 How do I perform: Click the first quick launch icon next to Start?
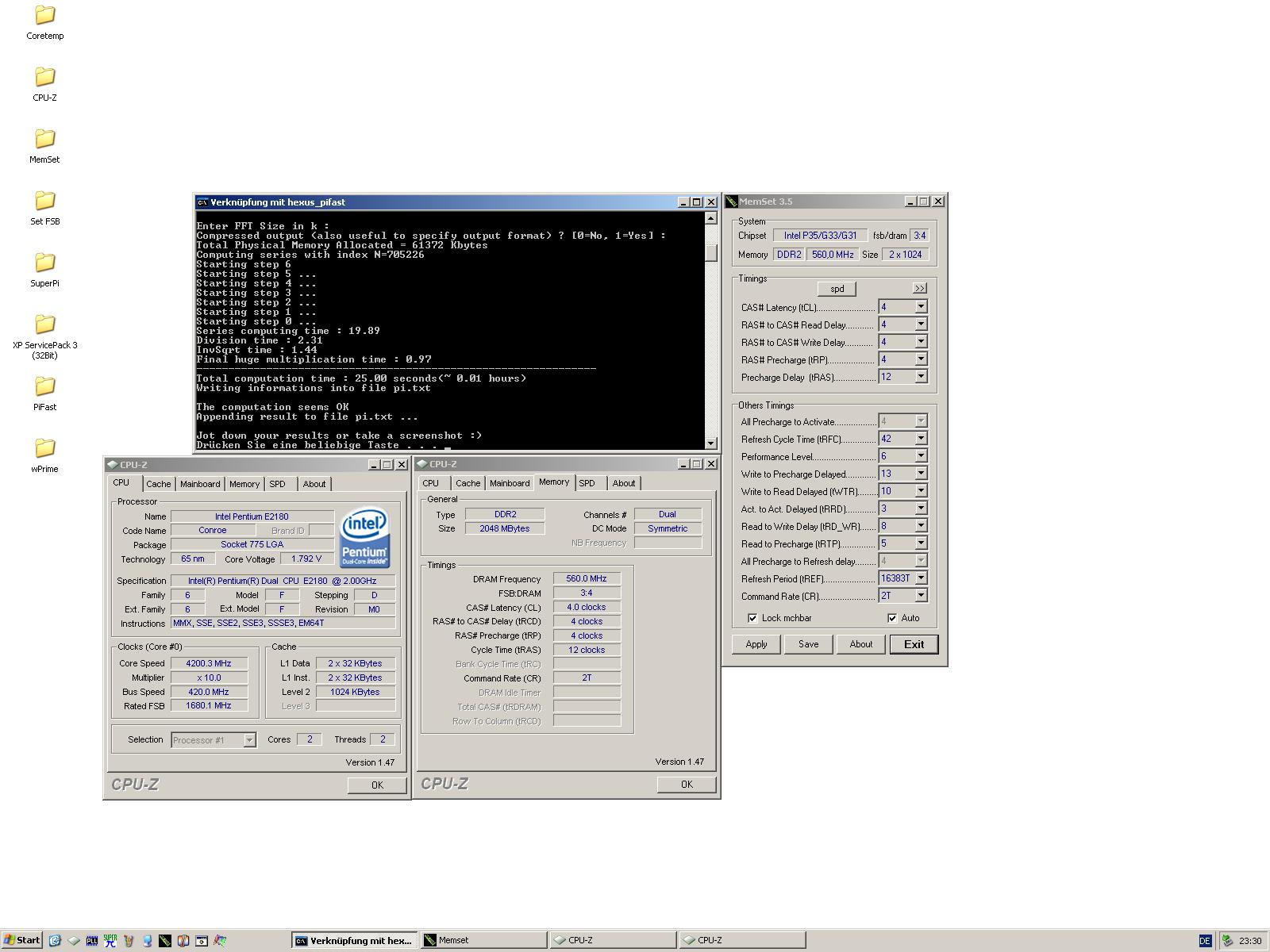[x=55, y=940]
